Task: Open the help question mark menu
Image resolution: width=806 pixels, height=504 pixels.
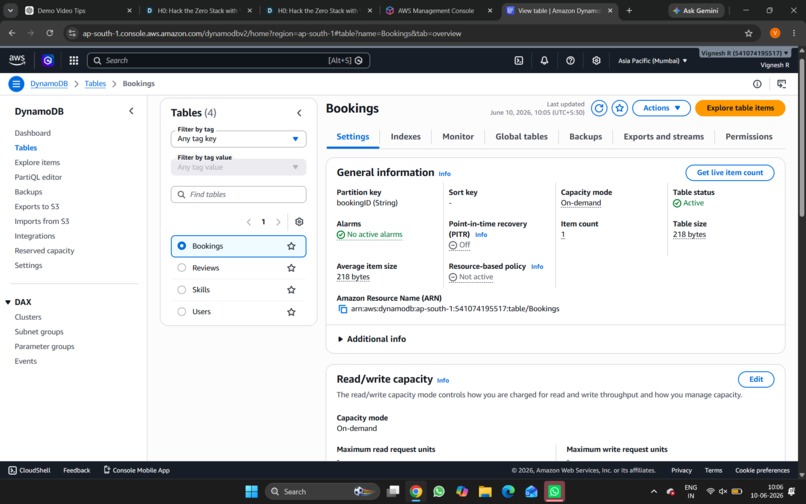Action: (570, 61)
